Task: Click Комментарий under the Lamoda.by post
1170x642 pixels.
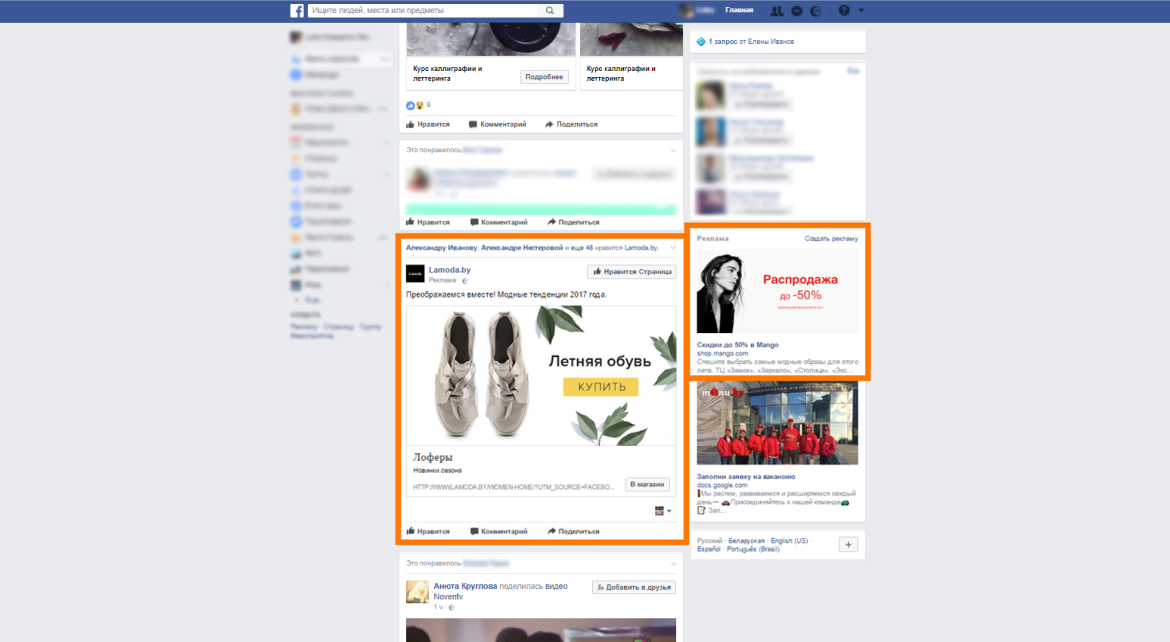Action: coord(498,532)
